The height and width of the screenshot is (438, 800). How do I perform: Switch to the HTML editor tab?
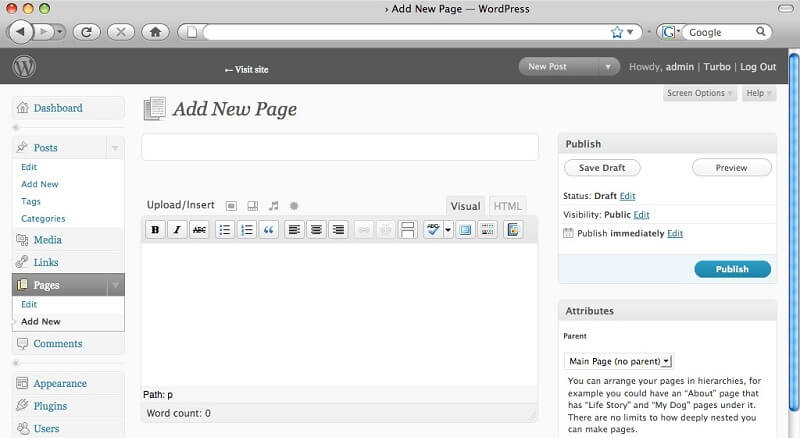(x=507, y=206)
